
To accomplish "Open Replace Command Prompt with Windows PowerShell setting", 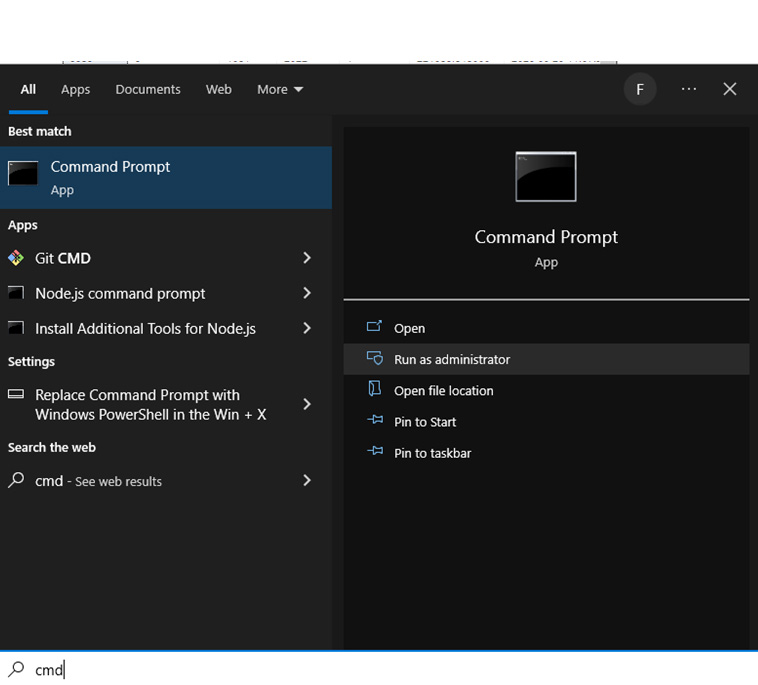I will click(x=166, y=404).
